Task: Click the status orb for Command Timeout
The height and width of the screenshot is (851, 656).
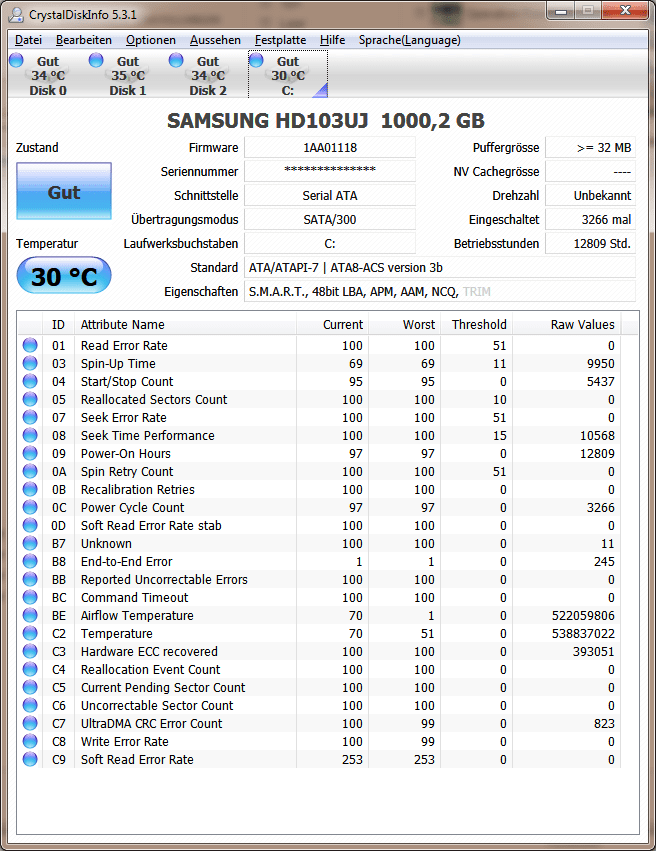Action: [x=30, y=597]
